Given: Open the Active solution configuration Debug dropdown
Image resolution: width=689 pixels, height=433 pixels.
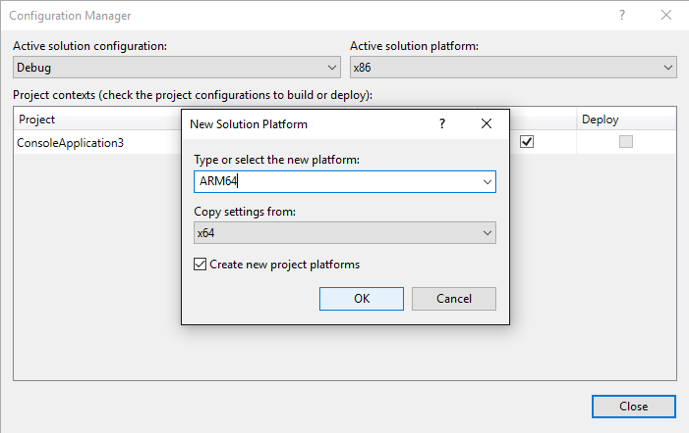Looking at the screenshot, I should [177, 68].
